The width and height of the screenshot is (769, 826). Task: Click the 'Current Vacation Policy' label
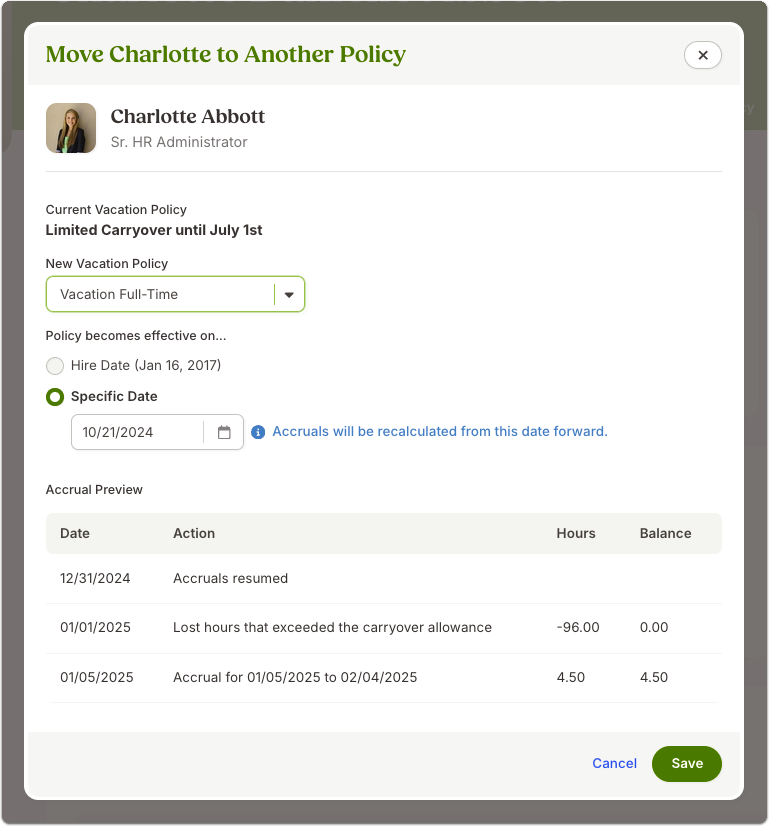(116, 210)
